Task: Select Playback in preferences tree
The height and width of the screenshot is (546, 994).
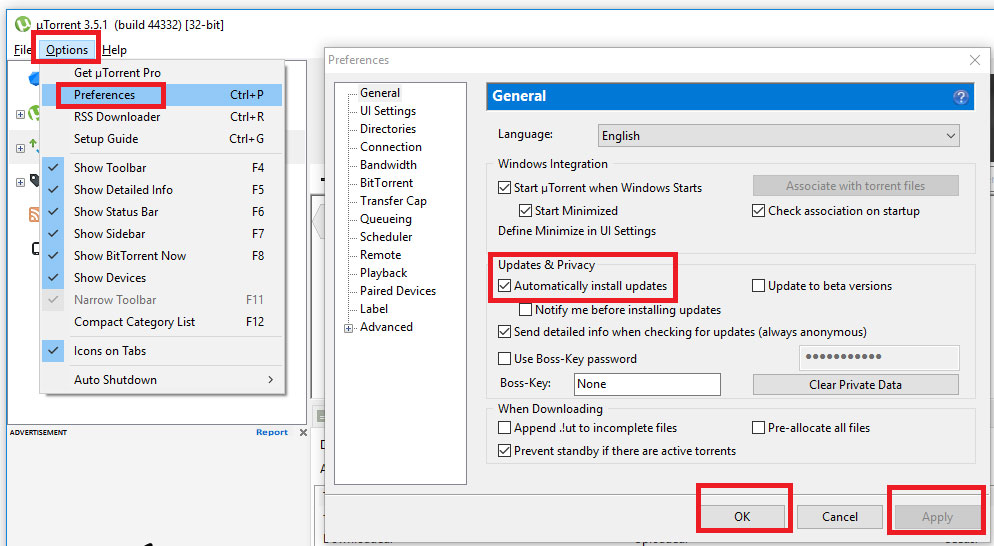Action: [x=384, y=273]
